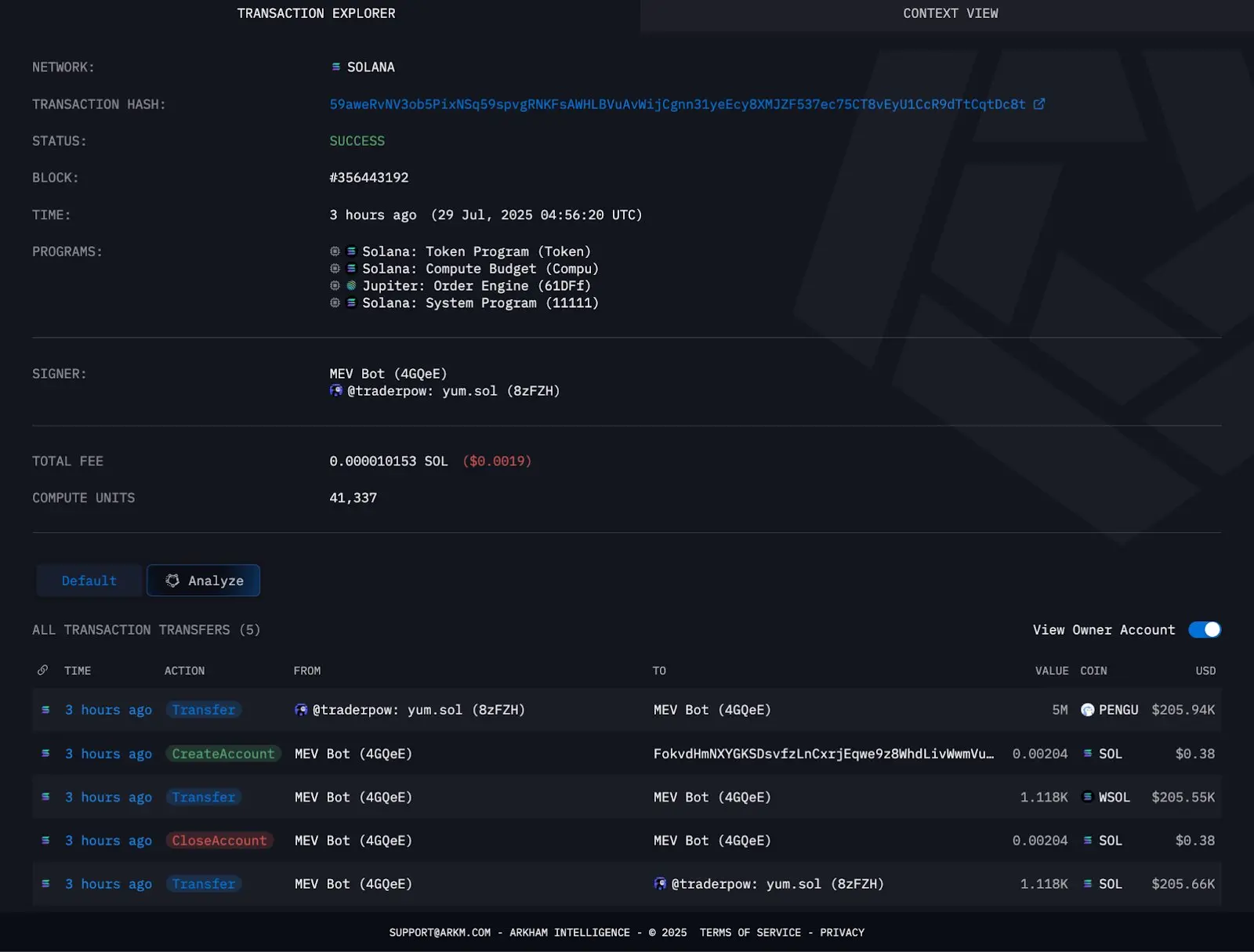The height and width of the screenshot is (952, 1254).
Task: Open Solana: Compute Budget (Compu) program
Action: 480,269
